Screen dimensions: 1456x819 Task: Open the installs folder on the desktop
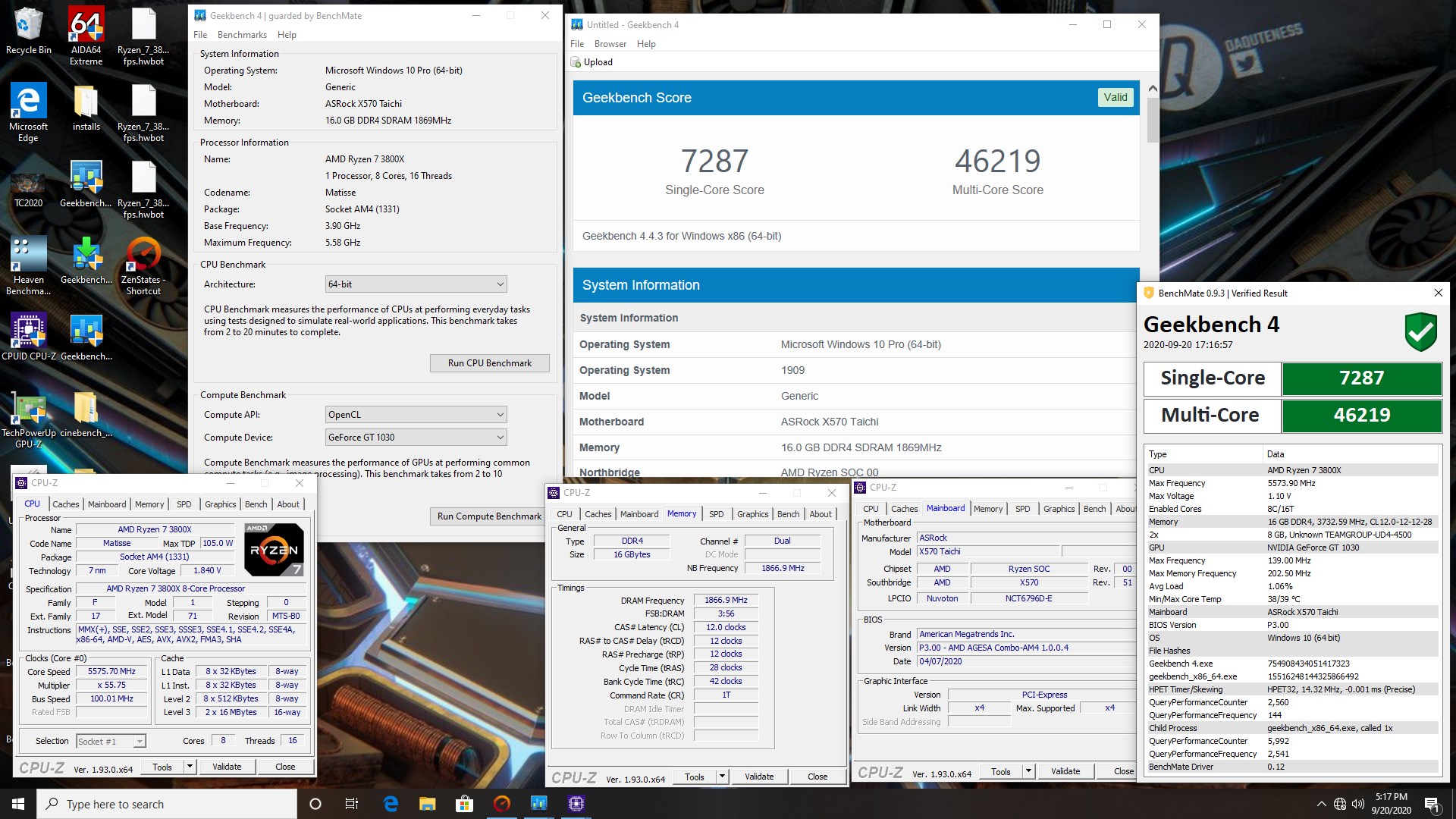tap(86, 107)
